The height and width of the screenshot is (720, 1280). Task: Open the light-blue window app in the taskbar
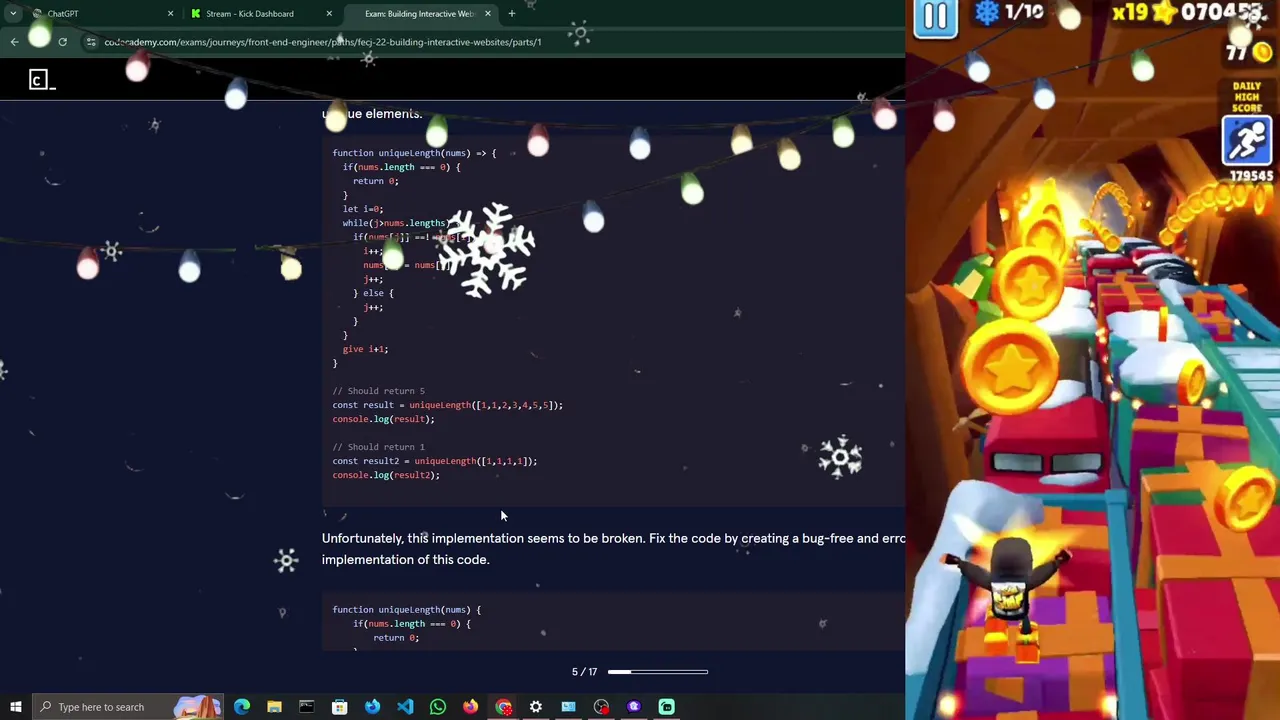[568, 707]
